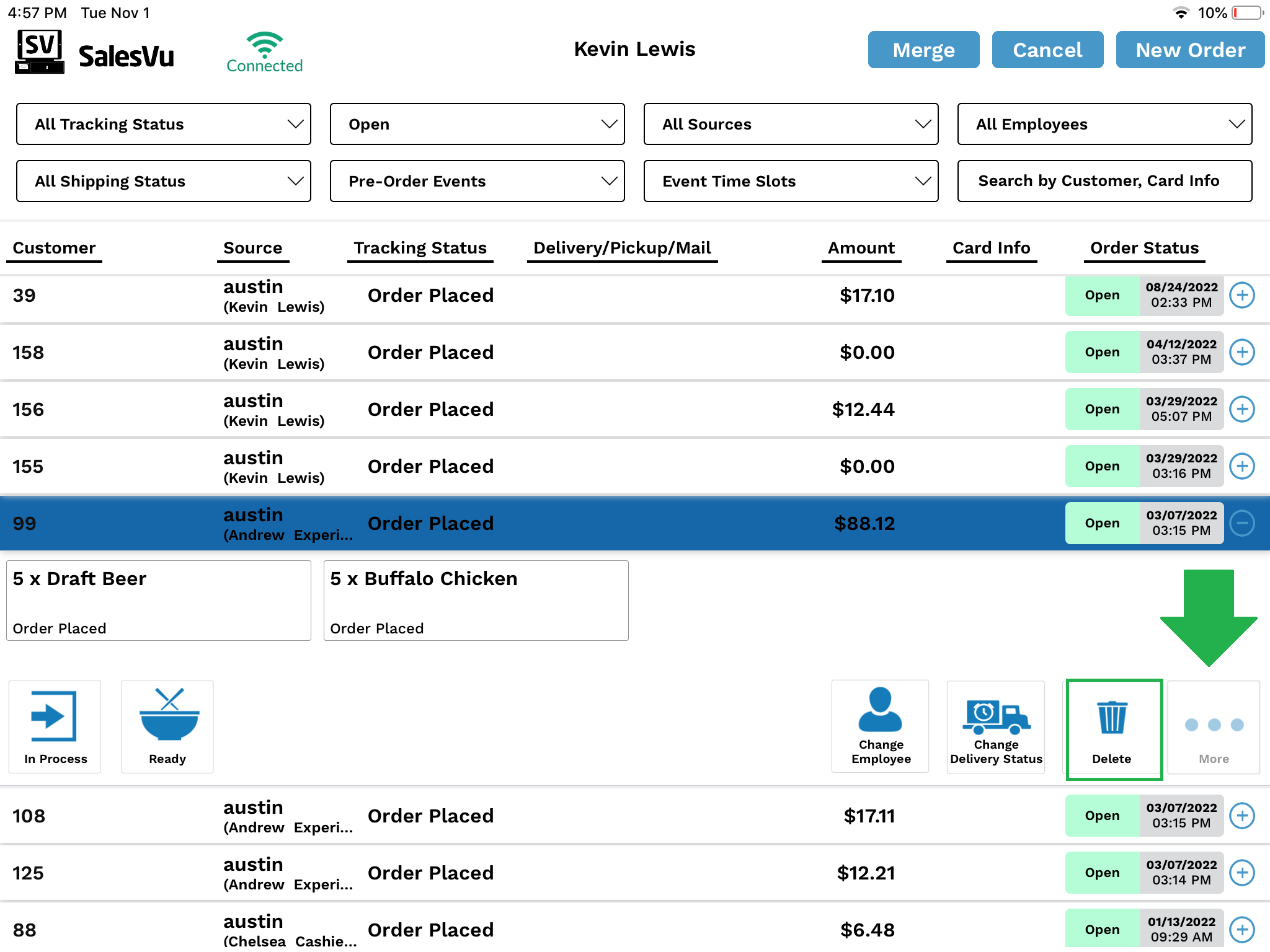Click the SalesVu logo icon
The height and width of the screenshot is (952, 1270).
(40, 51)
